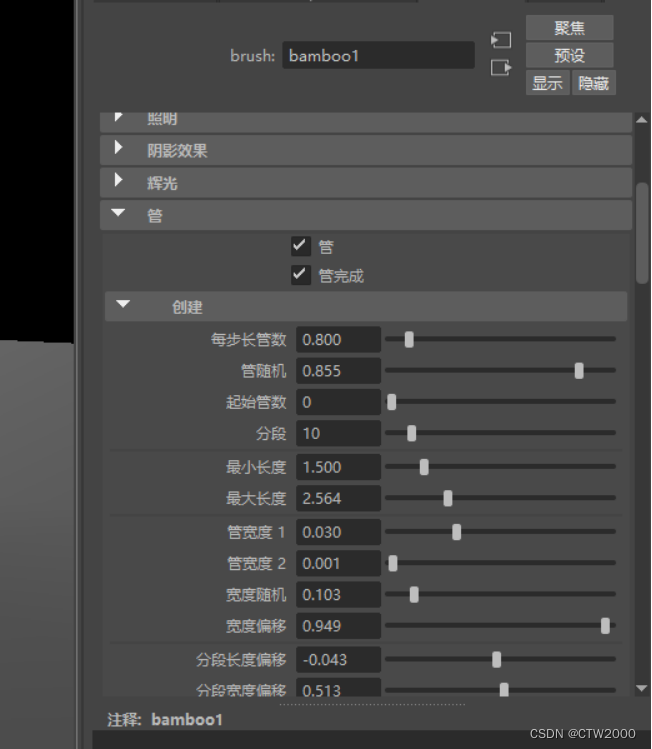Click the scrollbar down arrow

point(642,688)
